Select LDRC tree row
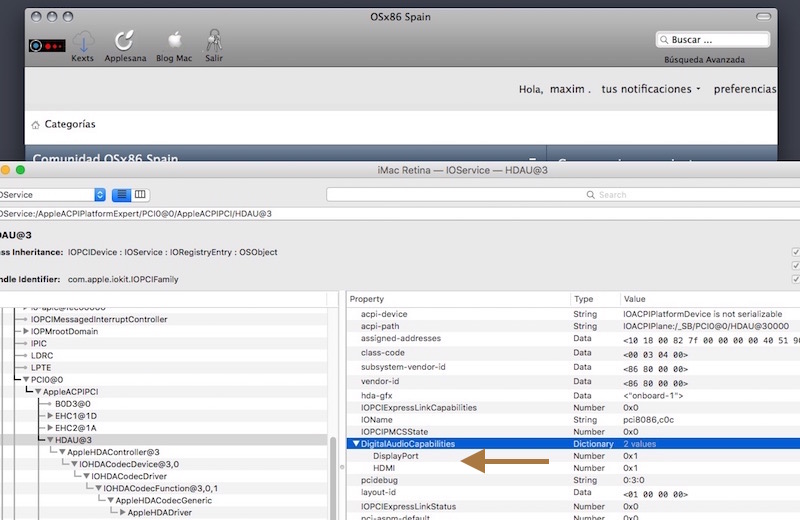 163,356
